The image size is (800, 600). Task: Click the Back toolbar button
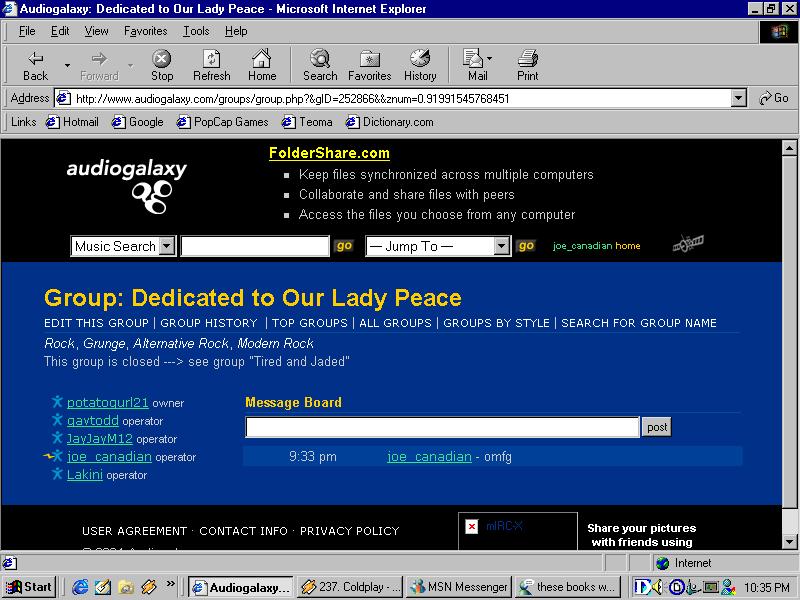[x=35, y=65]
